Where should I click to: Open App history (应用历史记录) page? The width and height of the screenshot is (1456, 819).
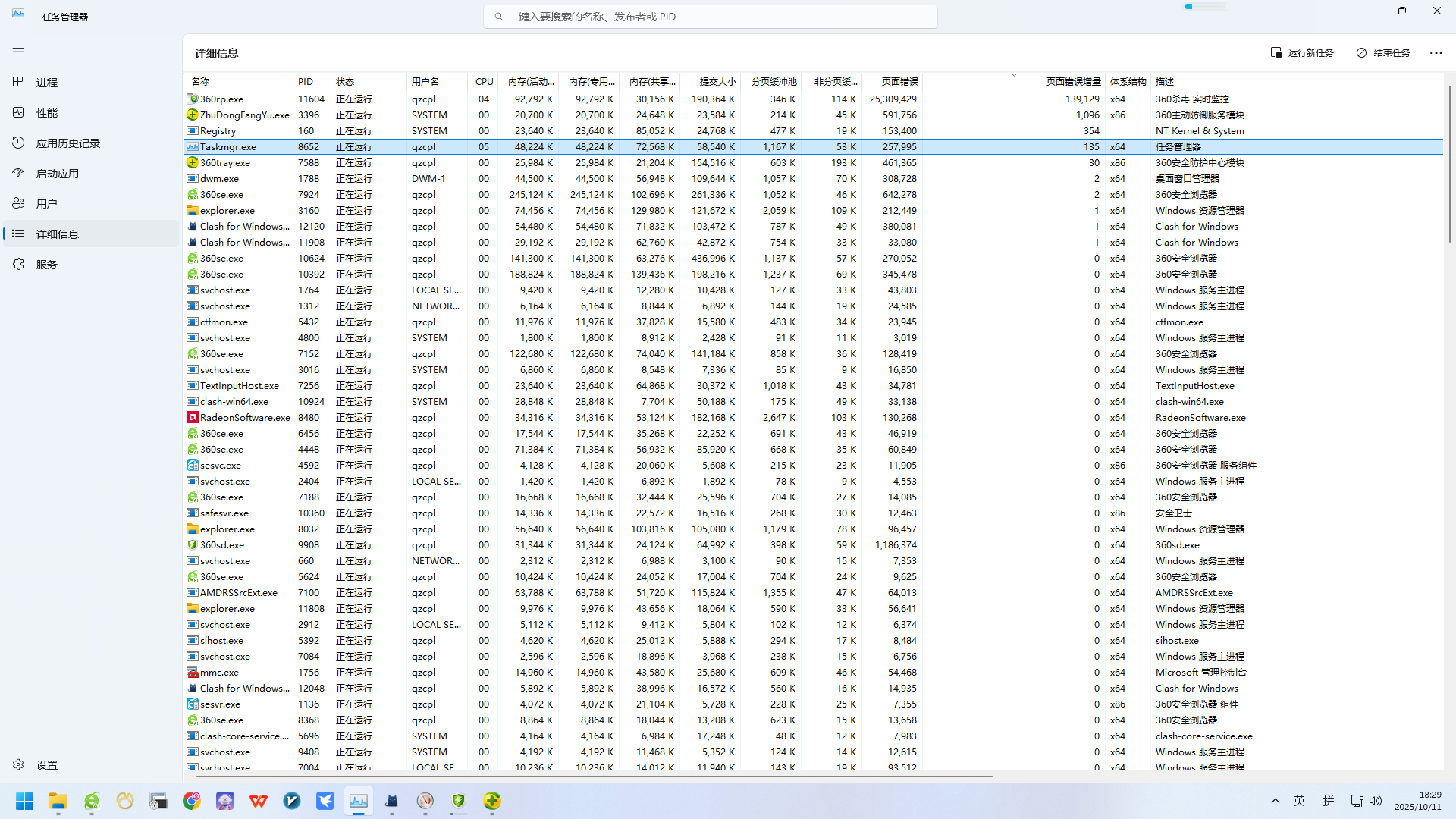(67, 143)
